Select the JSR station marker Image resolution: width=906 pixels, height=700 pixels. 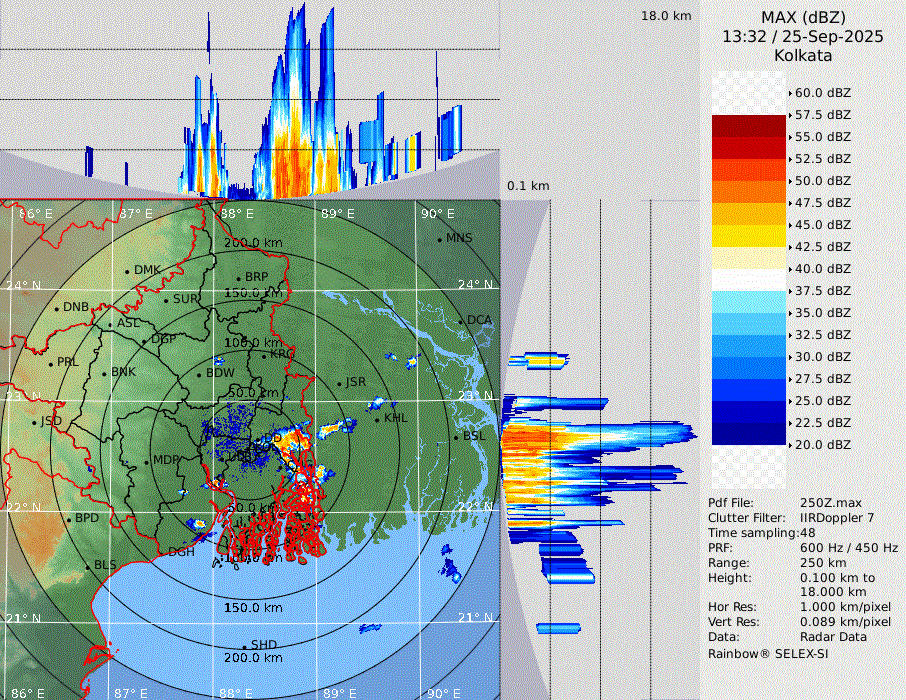[340, 383]
